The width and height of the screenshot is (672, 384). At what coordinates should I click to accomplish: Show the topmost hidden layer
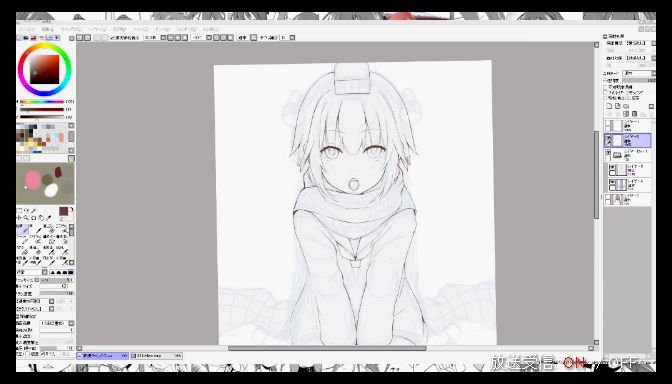click(x=608, y=123)
